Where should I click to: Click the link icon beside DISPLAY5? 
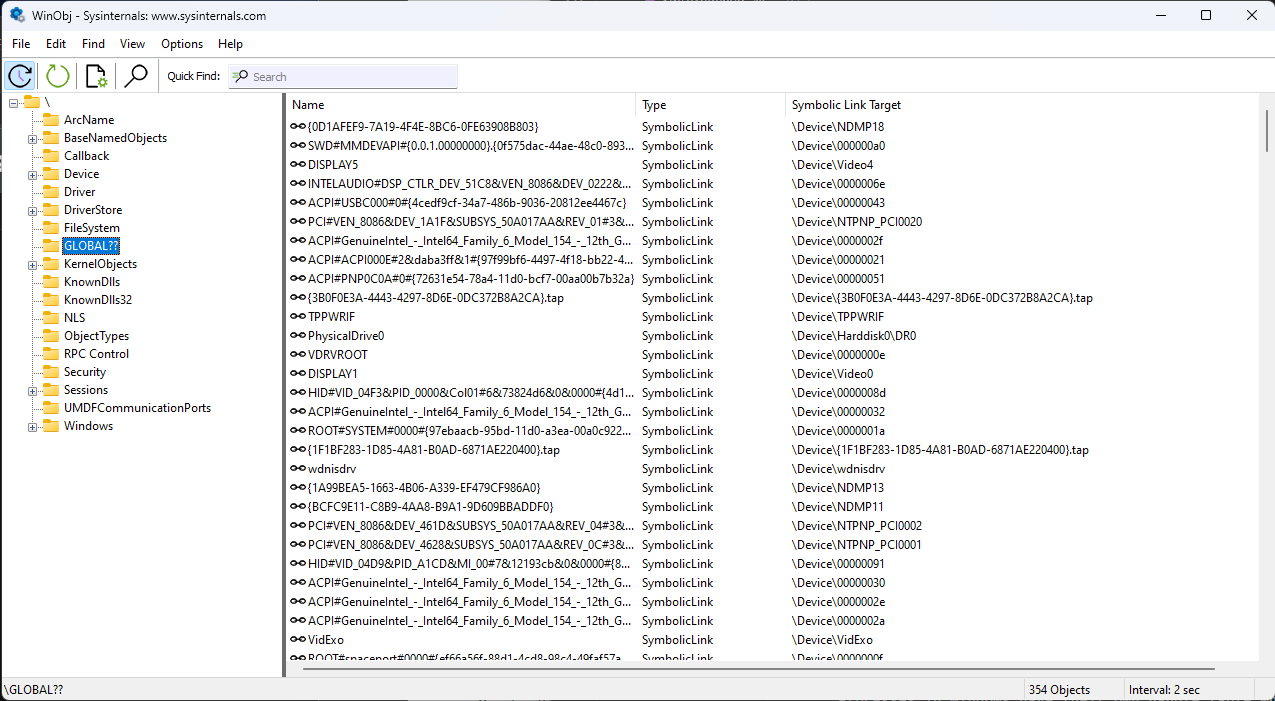(x=298, y=165)
